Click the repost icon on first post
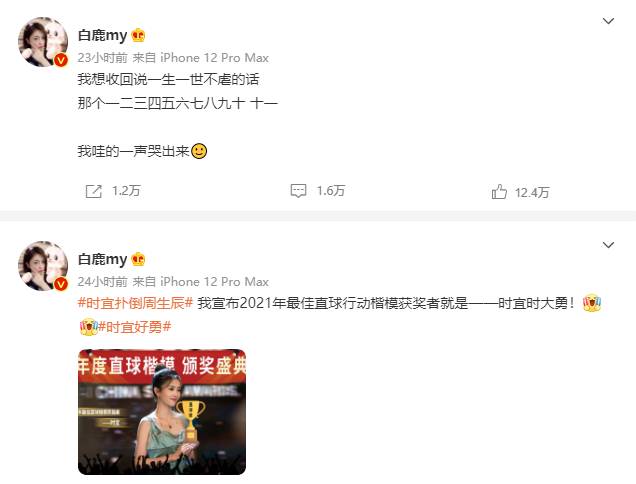This screenshot has height=484, width=636. [94, 191]
